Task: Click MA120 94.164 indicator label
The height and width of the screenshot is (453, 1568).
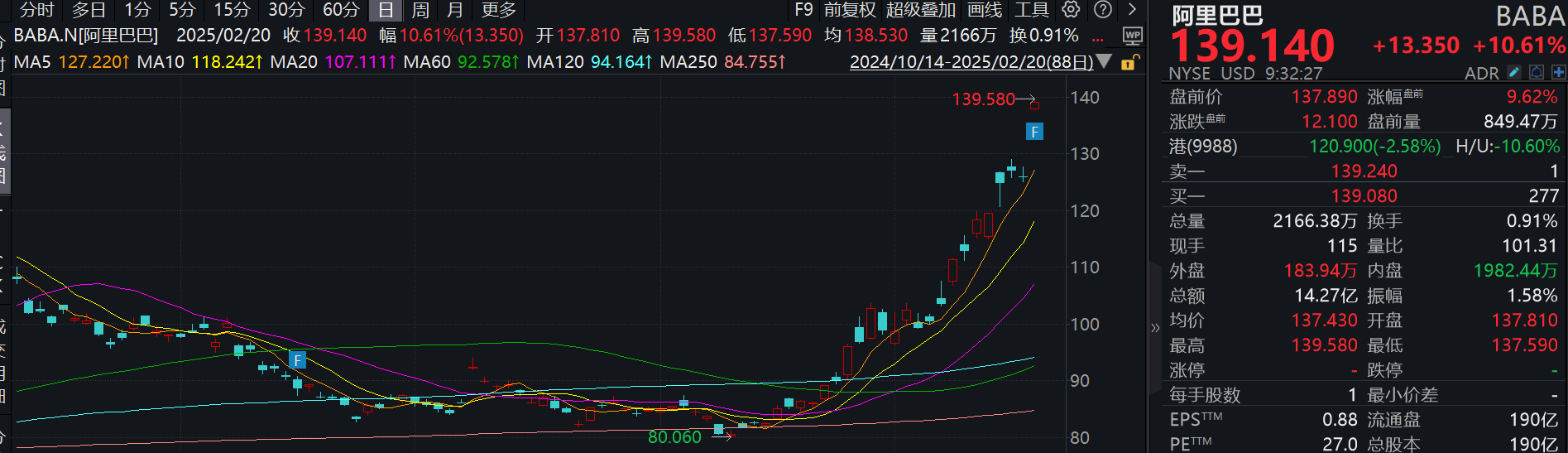Action: coord(590,62)
